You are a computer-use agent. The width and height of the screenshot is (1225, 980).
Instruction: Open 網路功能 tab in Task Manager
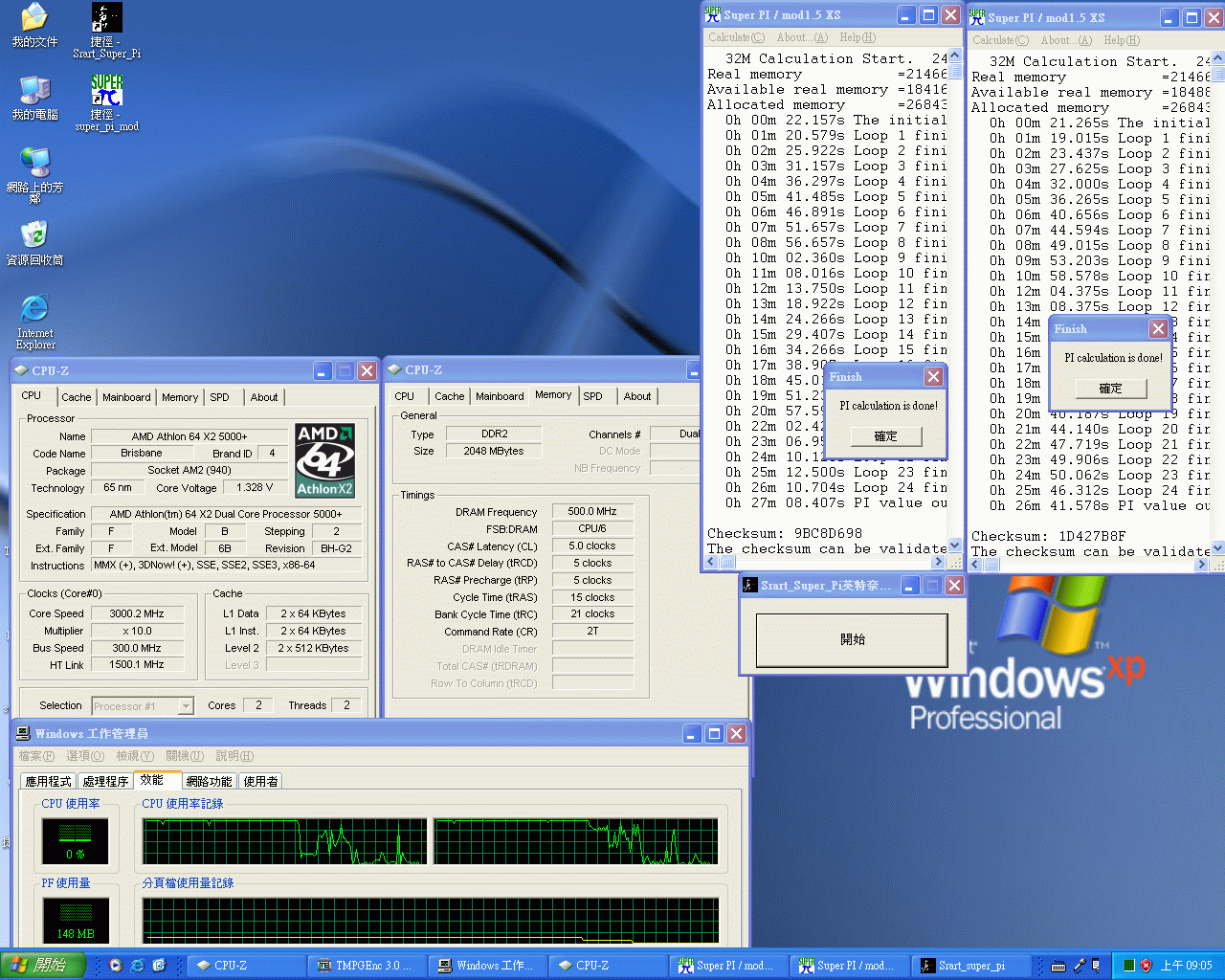click(209, 781)
